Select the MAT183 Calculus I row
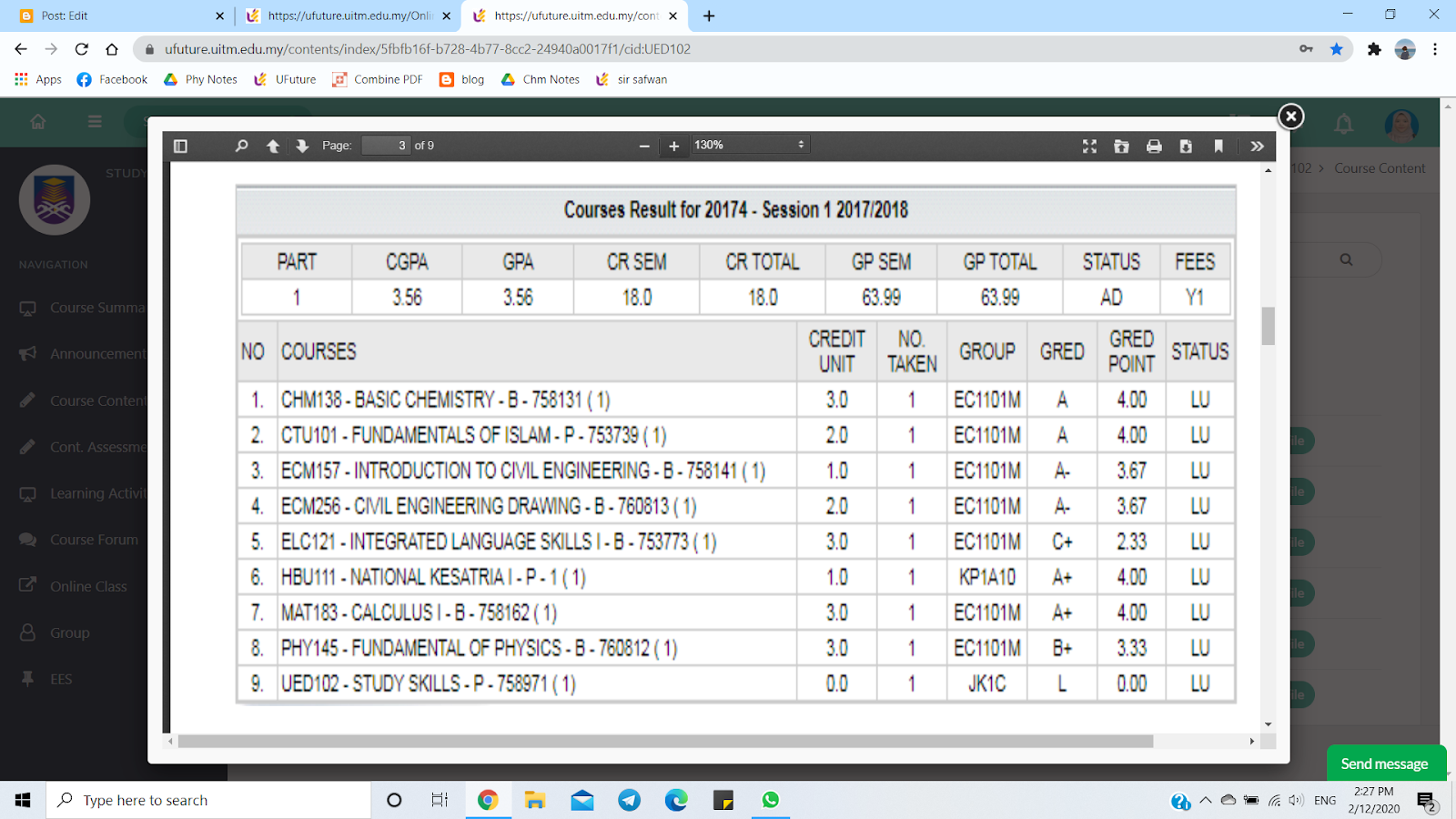This screenshot has width=1456, height=819. click(x=735, y=612)
